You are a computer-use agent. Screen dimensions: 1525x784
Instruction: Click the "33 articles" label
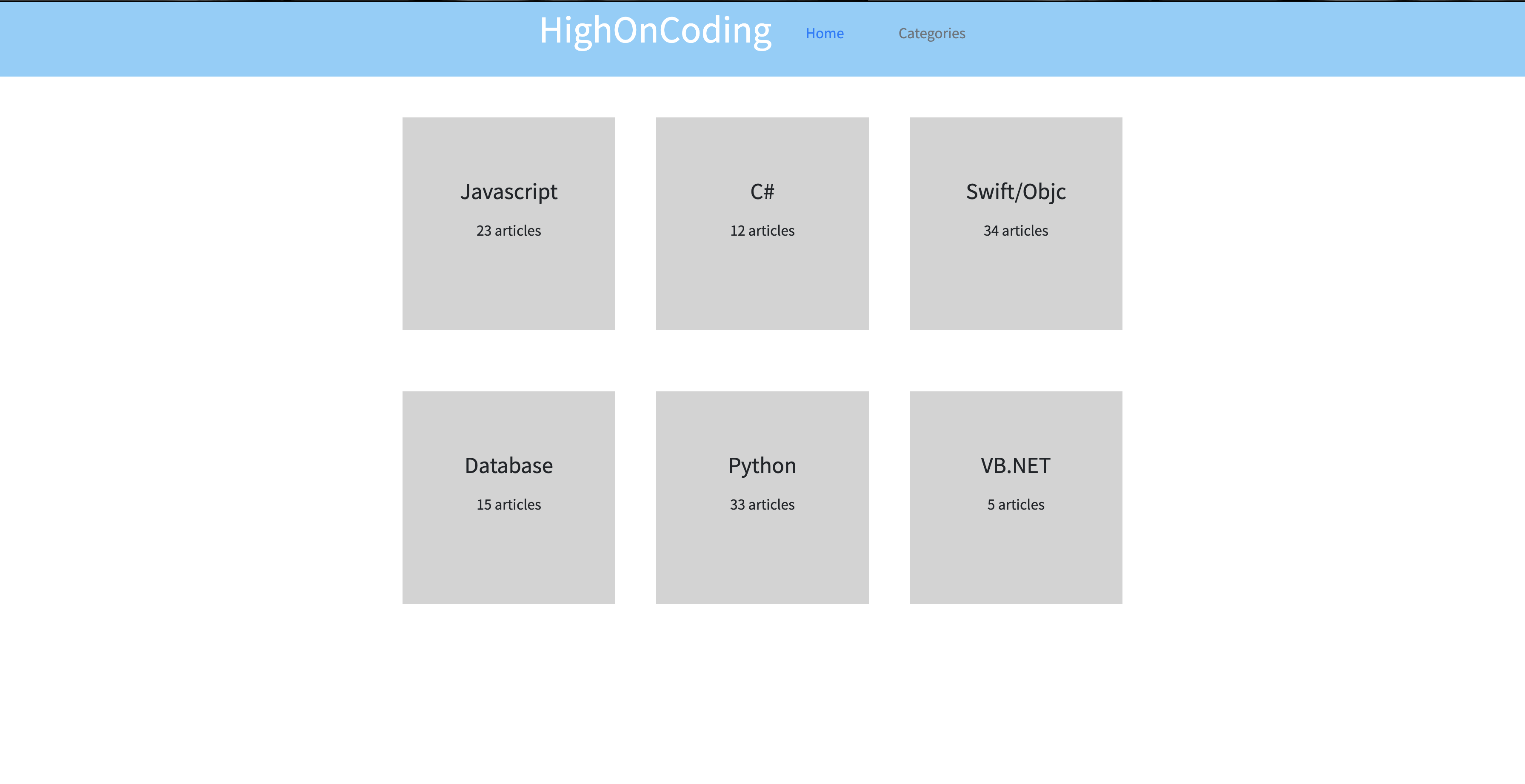[x=762, y=505]
